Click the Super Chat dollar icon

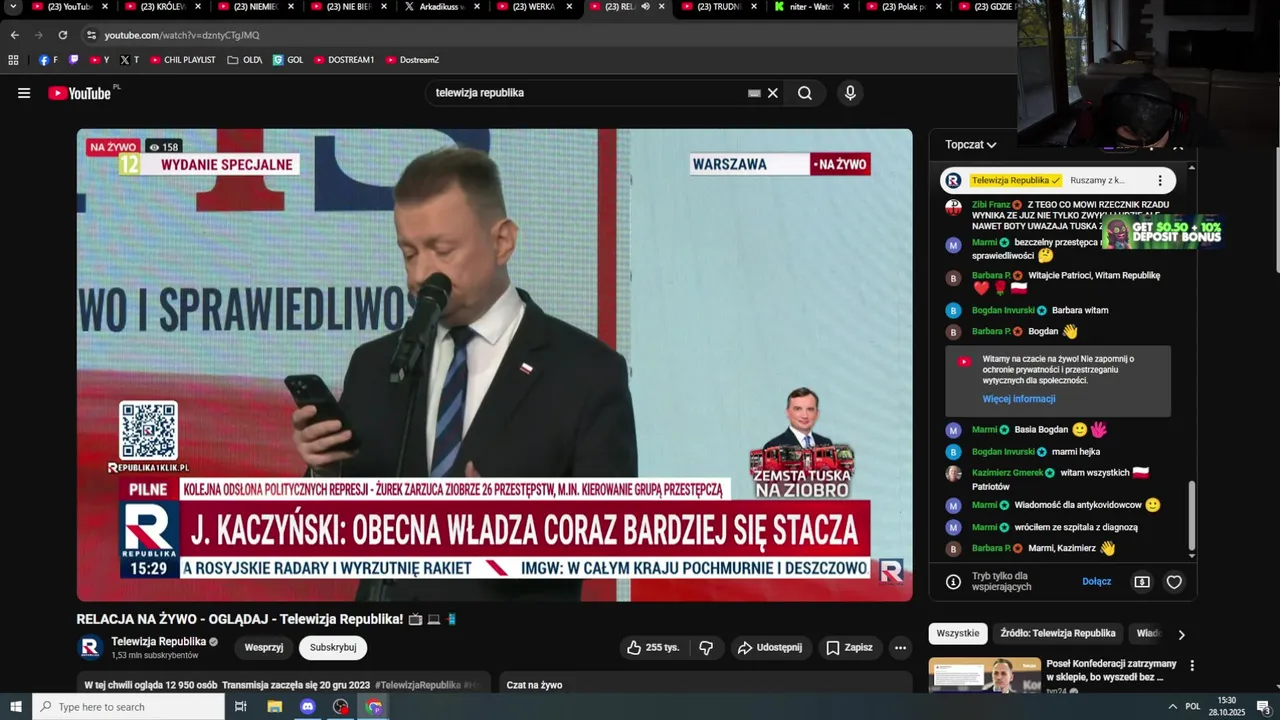point(1142,582)
